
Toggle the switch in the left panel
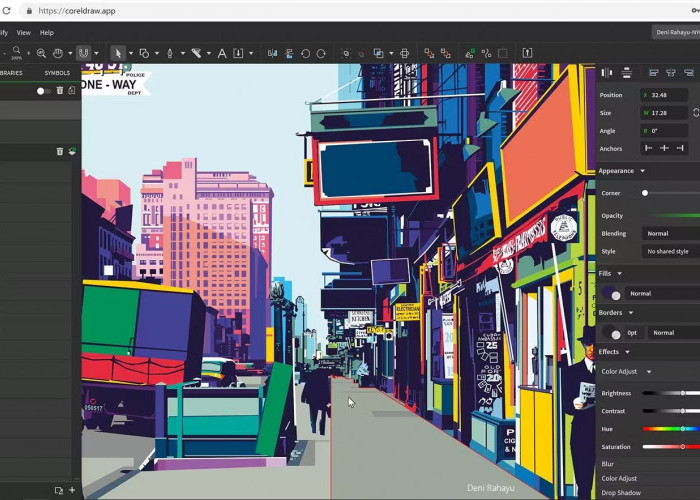click(43, 91)
